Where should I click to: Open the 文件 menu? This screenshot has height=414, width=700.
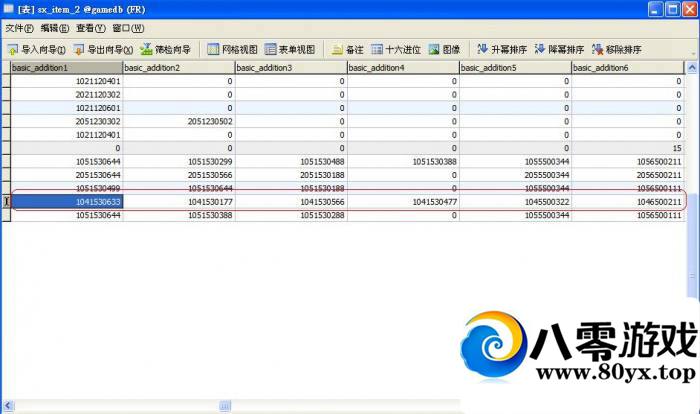19,28
